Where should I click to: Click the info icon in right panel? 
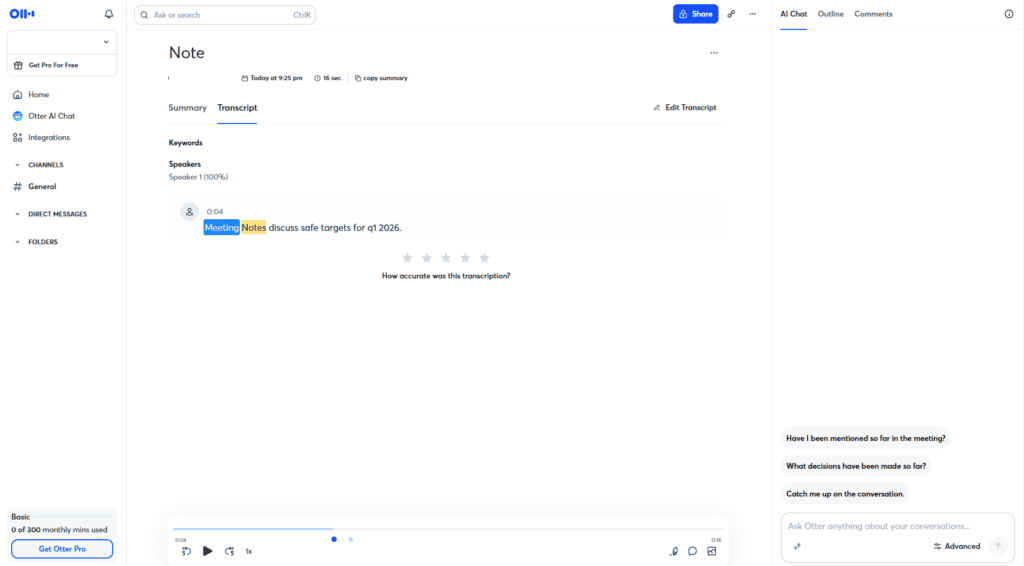1009,14
